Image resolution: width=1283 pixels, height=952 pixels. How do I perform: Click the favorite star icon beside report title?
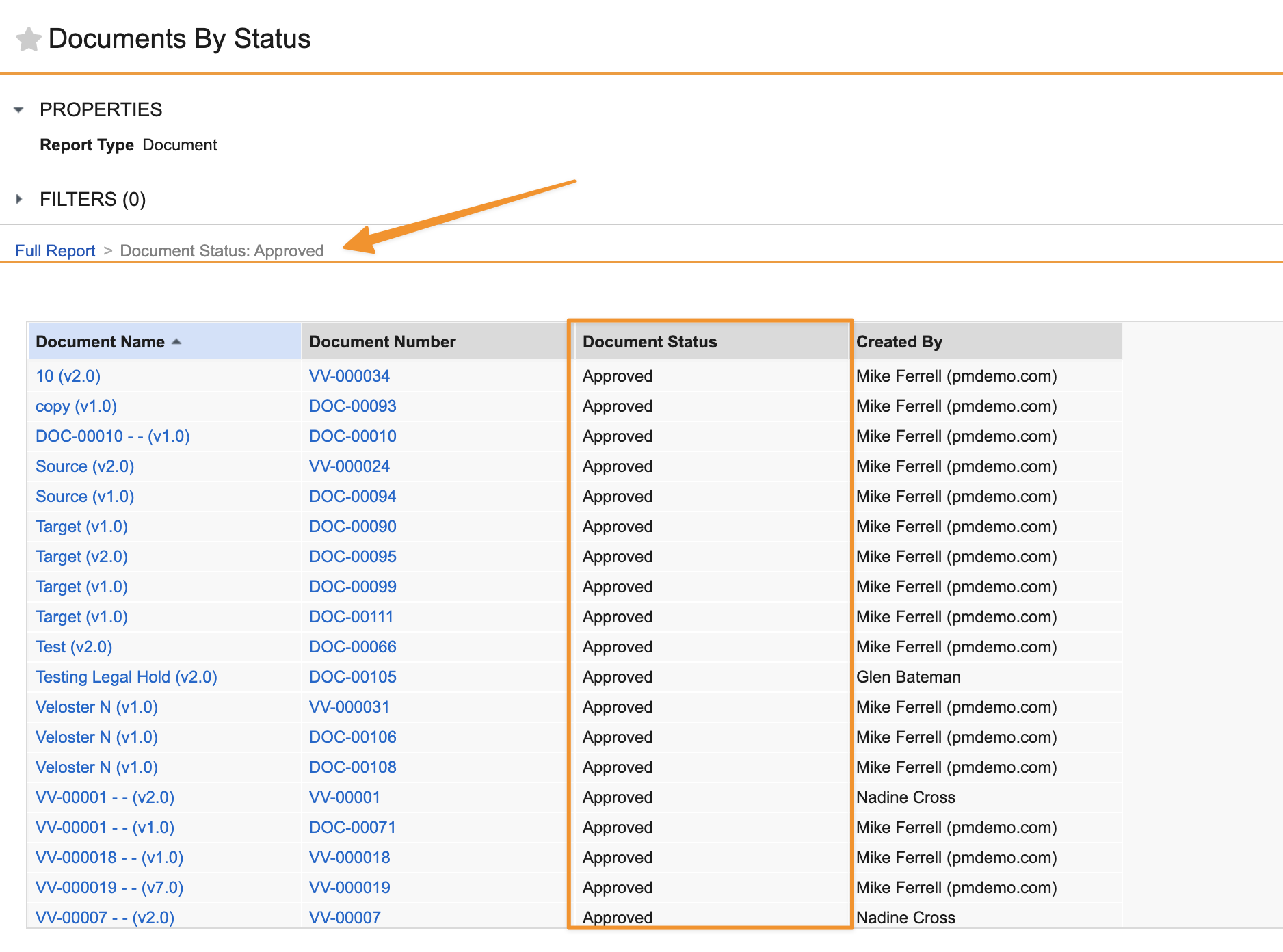click(29, 40)
